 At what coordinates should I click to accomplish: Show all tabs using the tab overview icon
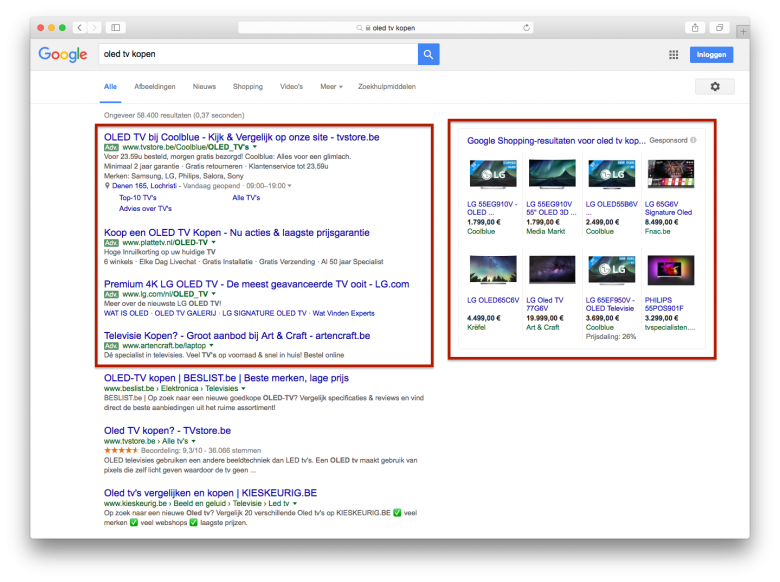[719, 28]
